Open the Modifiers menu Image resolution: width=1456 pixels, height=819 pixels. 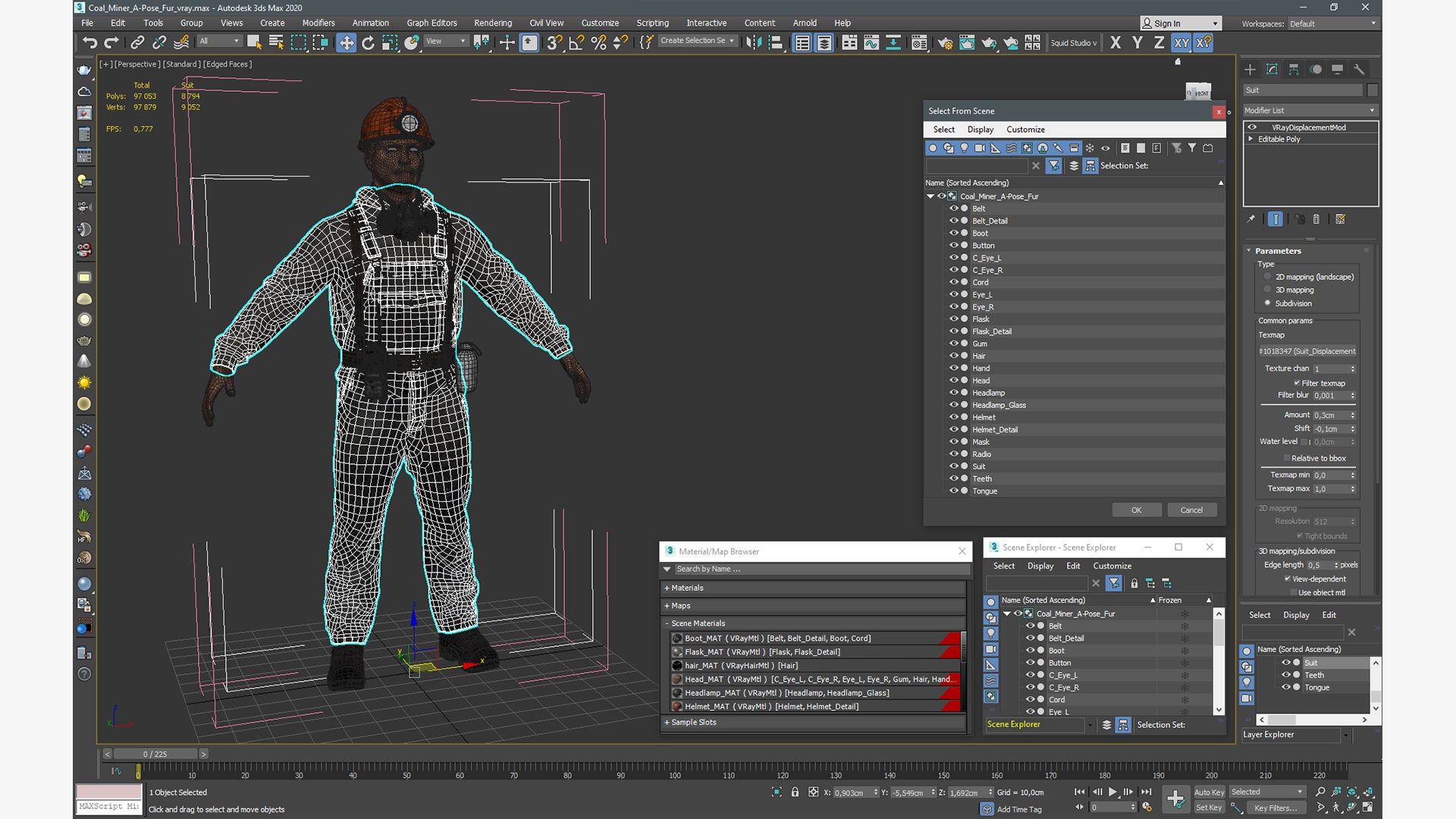(318, 23)
